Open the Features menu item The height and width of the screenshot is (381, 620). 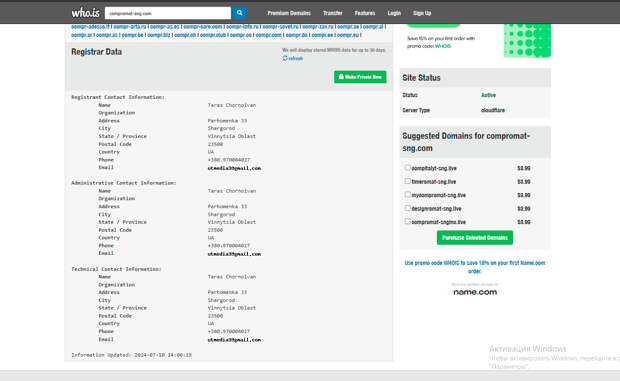tap(365, 13)
